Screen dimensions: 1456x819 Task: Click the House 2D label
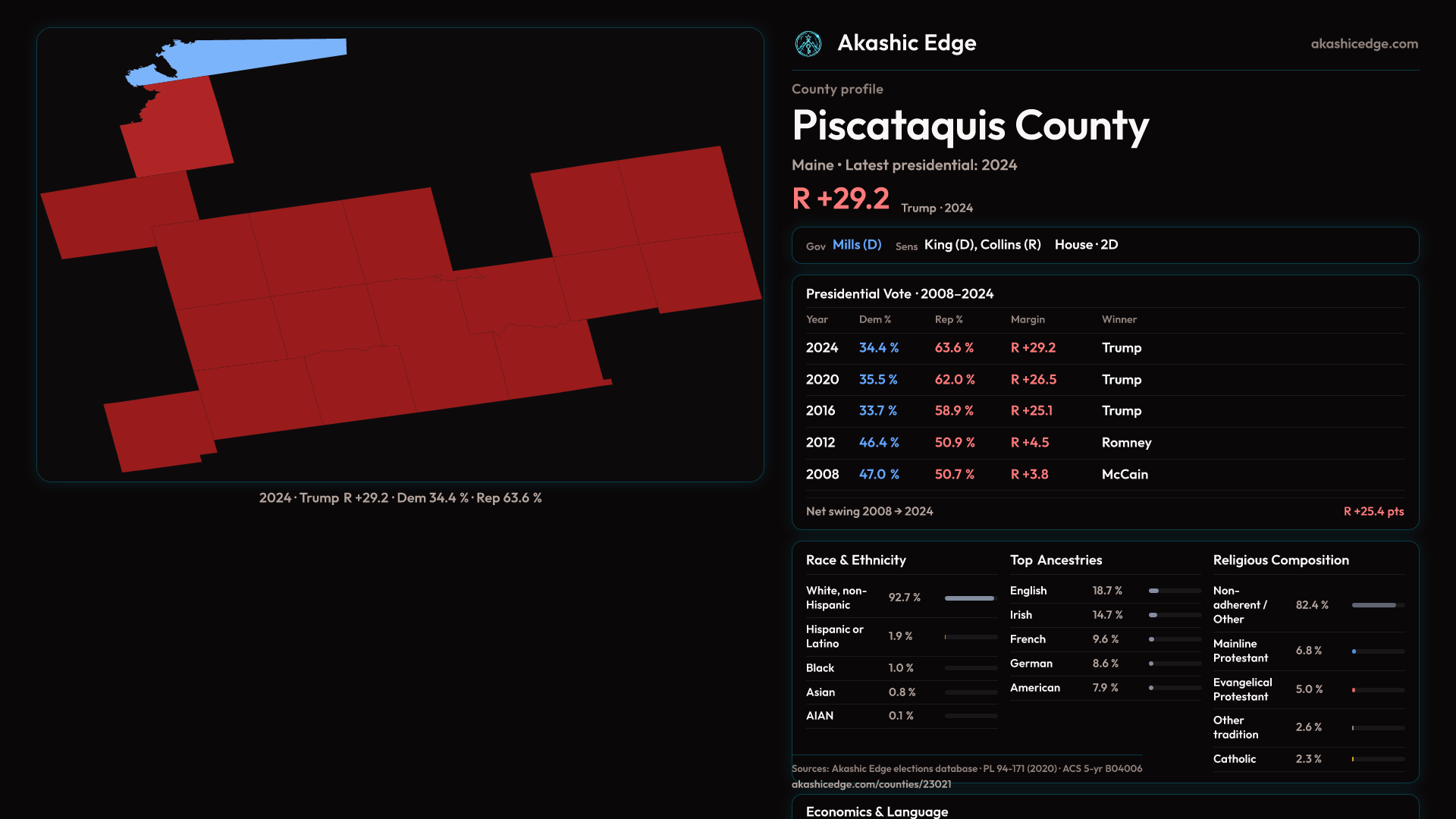point(1086,245)
